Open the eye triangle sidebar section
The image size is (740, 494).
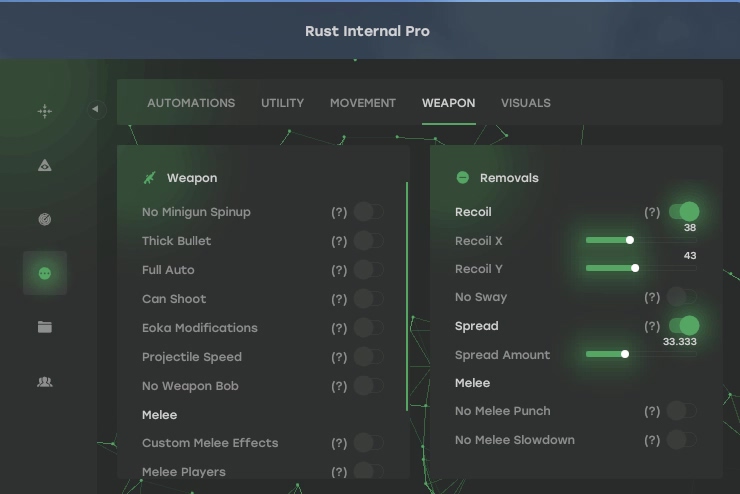tap(45, 166)
